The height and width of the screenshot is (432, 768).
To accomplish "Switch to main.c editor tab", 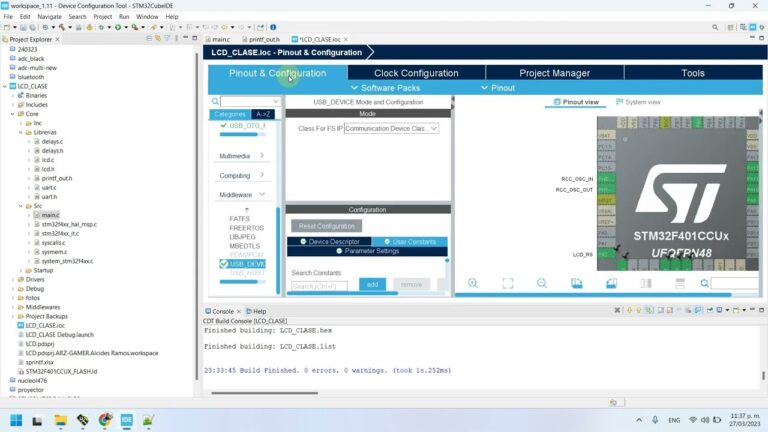I will pos(218,39).
